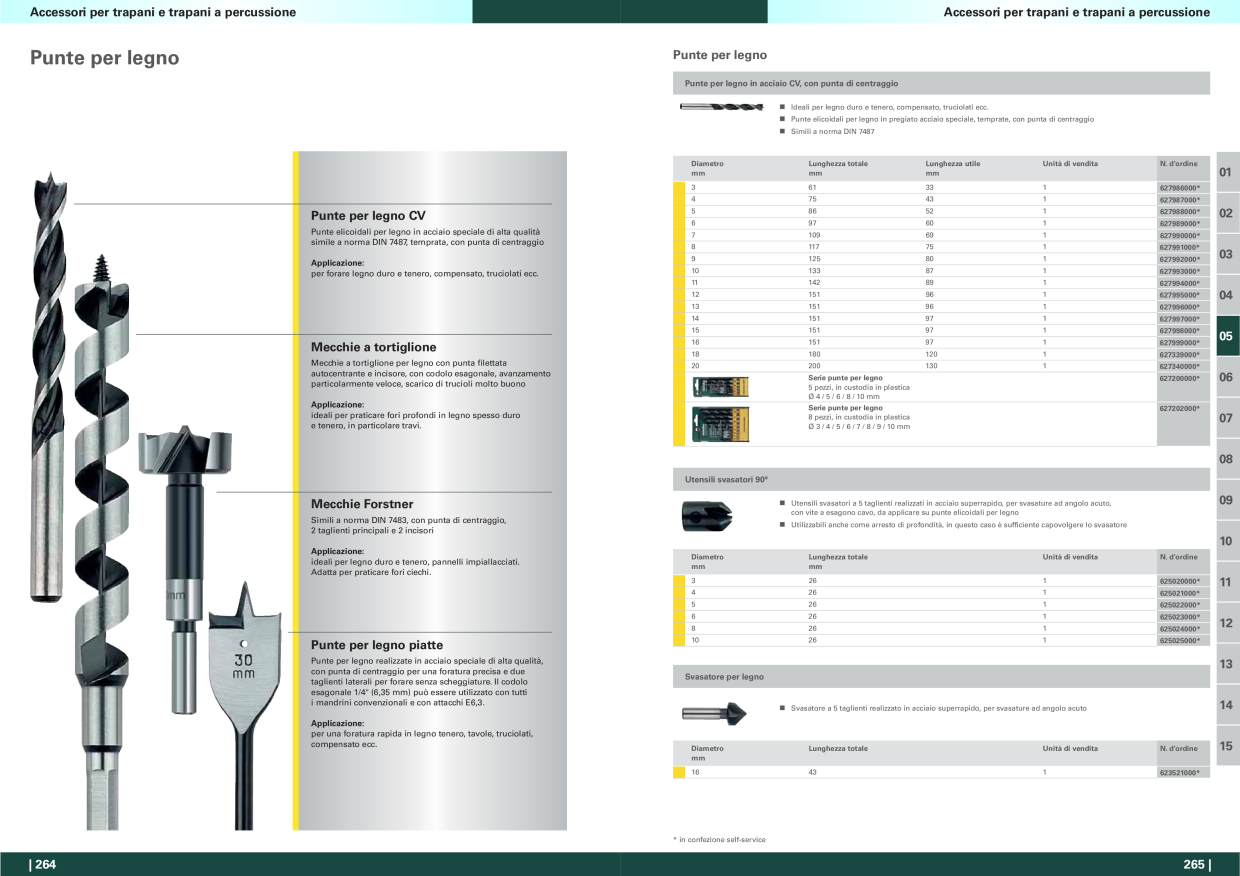The width and height of the screenshot is (1240, 876).
Task: Select the active chapter tab 05
Action: point(1227,336)
